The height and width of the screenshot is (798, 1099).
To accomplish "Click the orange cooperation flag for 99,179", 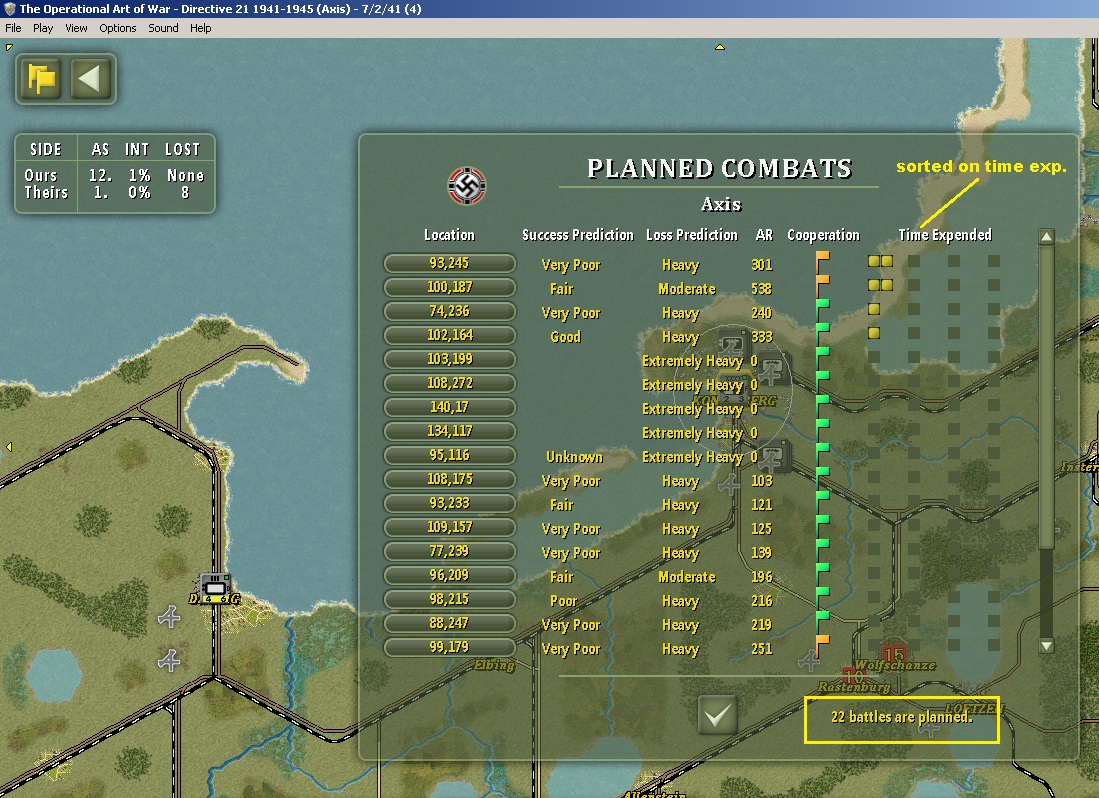I will [823, 647].
